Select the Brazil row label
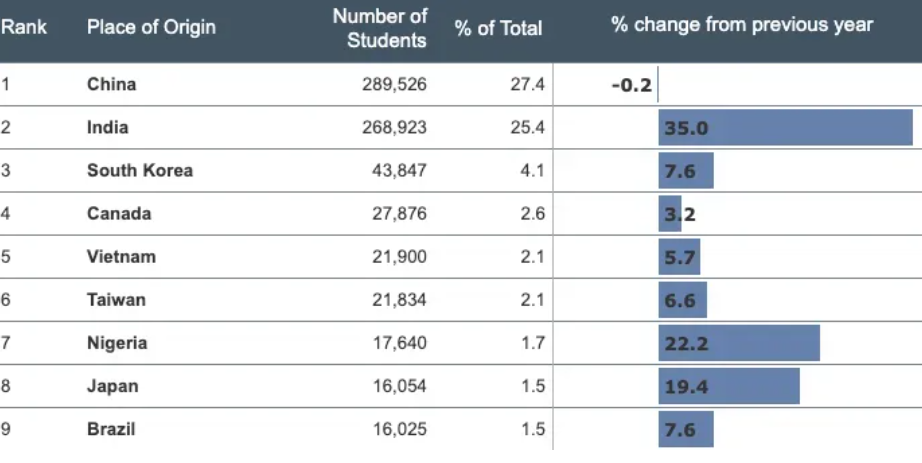 (x=111, y=429)
